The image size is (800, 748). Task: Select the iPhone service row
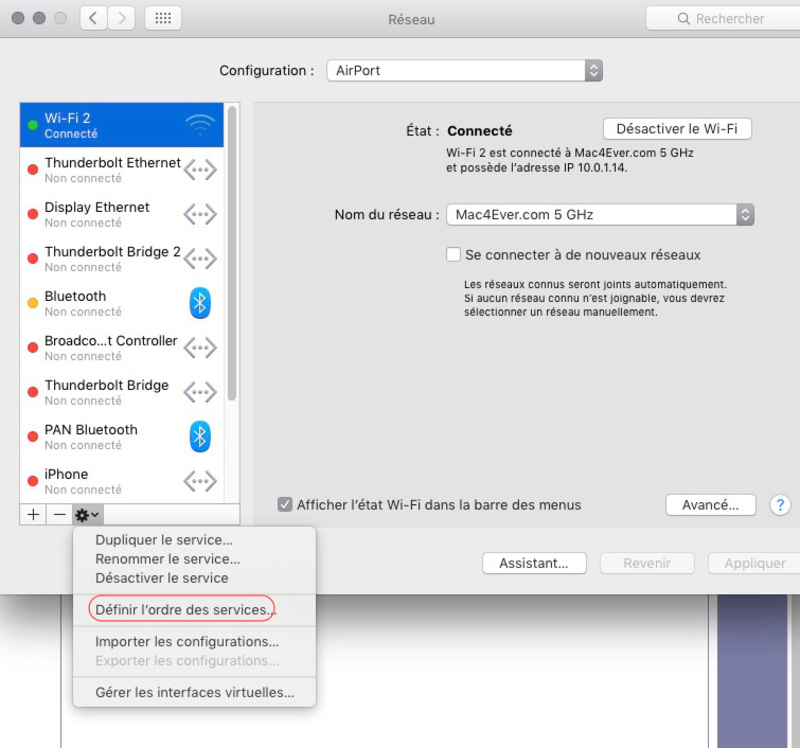[121, 481]
